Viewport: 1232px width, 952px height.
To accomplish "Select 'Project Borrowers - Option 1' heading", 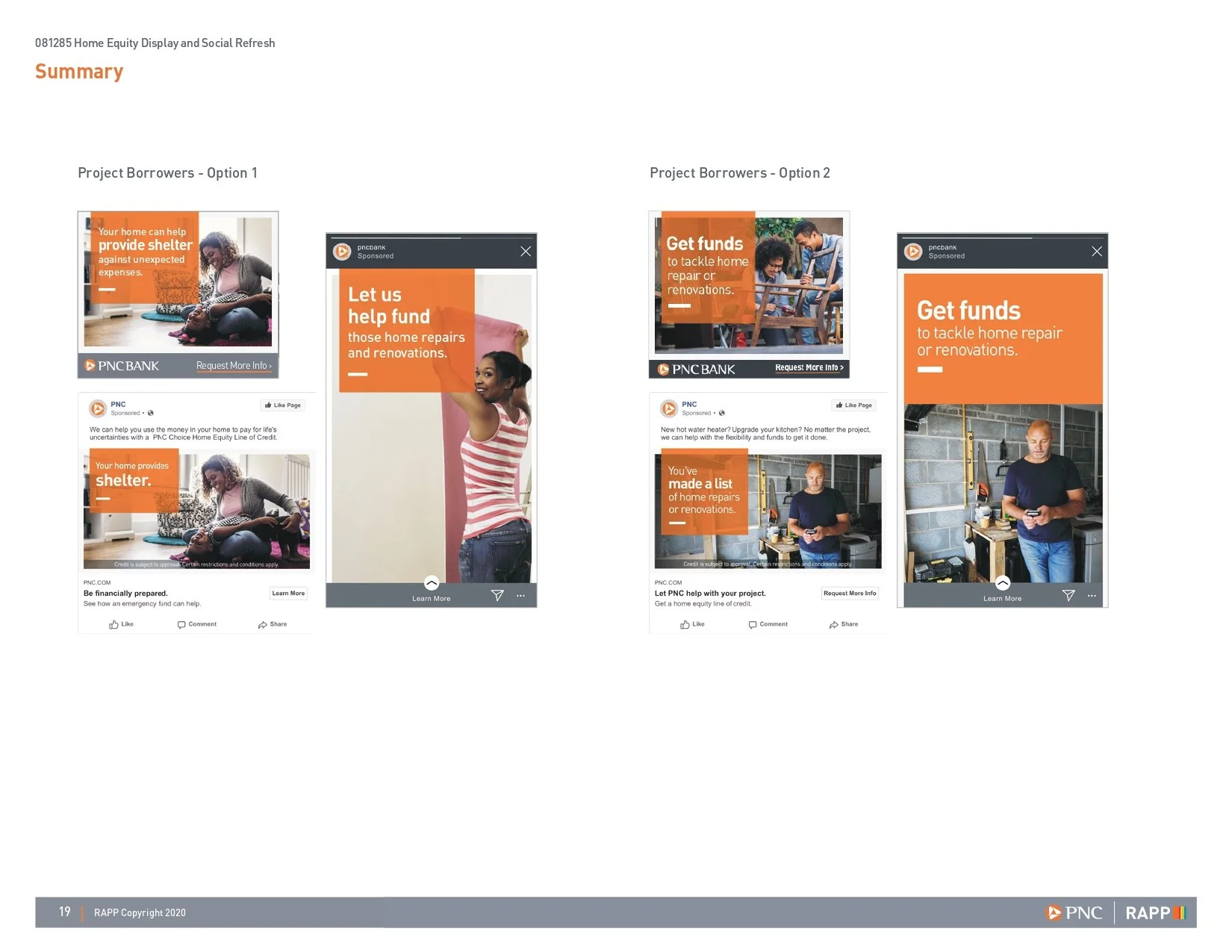I will coord(167,173).
